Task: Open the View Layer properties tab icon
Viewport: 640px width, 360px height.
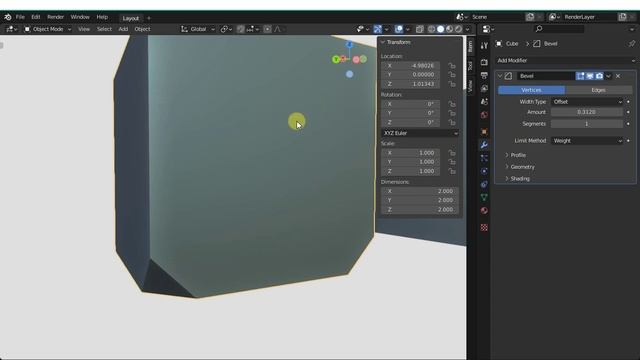Action: click(x=484, y=88)
